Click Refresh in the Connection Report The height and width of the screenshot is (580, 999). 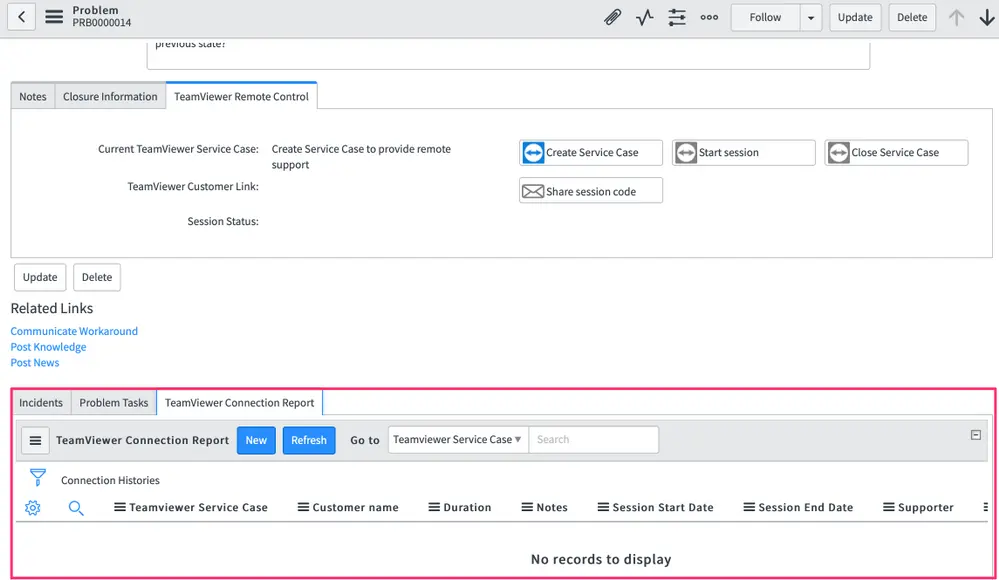pos(309,440)
